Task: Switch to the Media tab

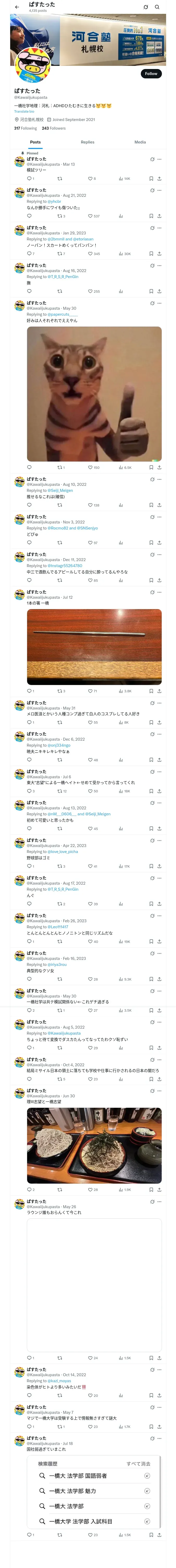Action: coord(139,142)
